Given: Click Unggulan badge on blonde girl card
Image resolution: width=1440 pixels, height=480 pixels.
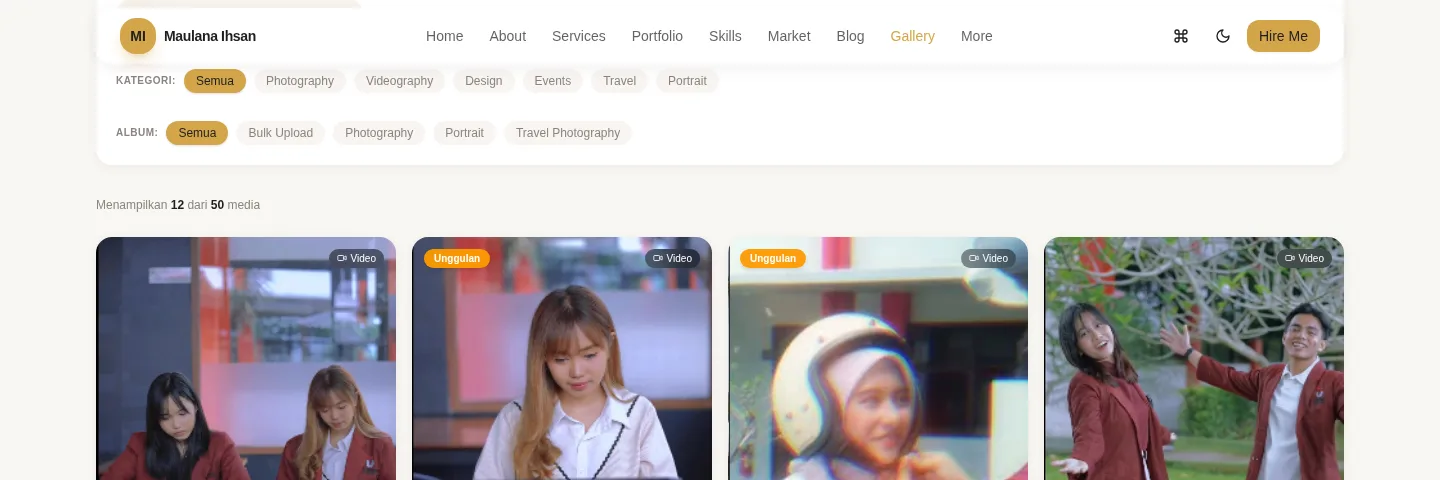Looking at the screenshot, I should pos(457,258).
